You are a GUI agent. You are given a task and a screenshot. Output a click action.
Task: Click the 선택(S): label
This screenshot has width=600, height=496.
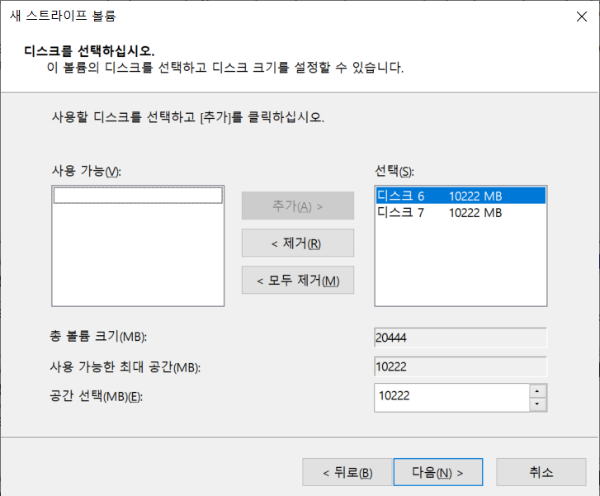point(394,171)
